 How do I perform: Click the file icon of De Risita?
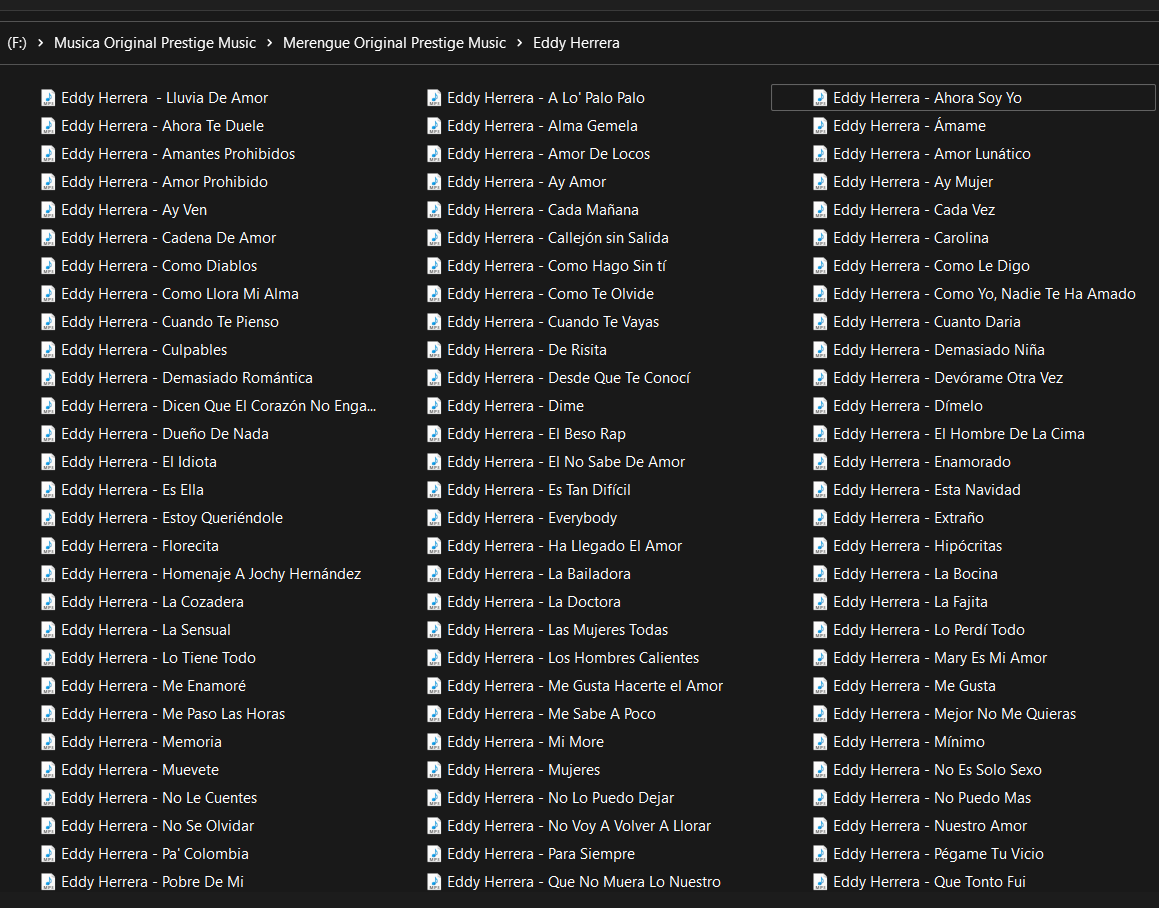point(434,350)
